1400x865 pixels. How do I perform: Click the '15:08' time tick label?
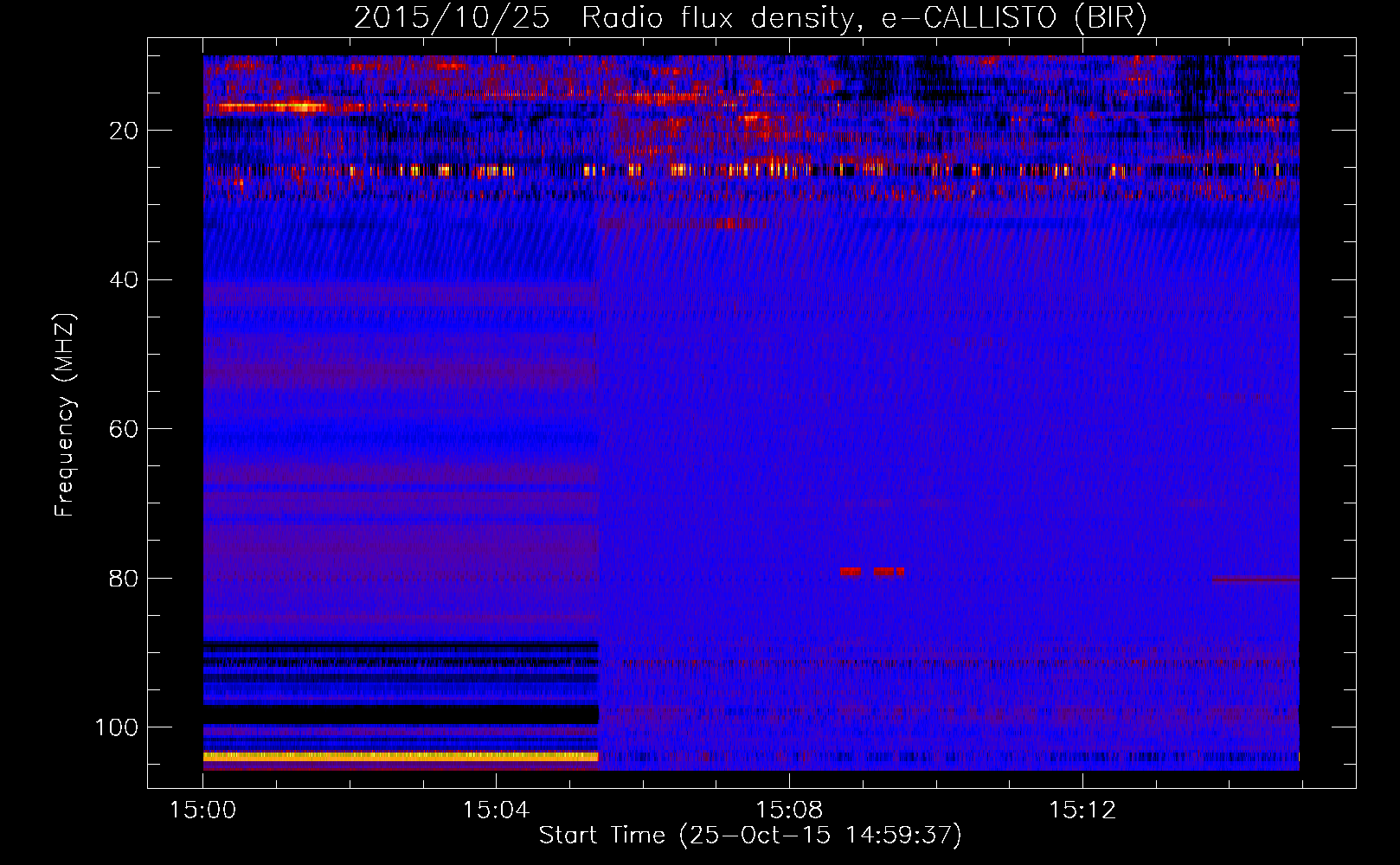789,811
